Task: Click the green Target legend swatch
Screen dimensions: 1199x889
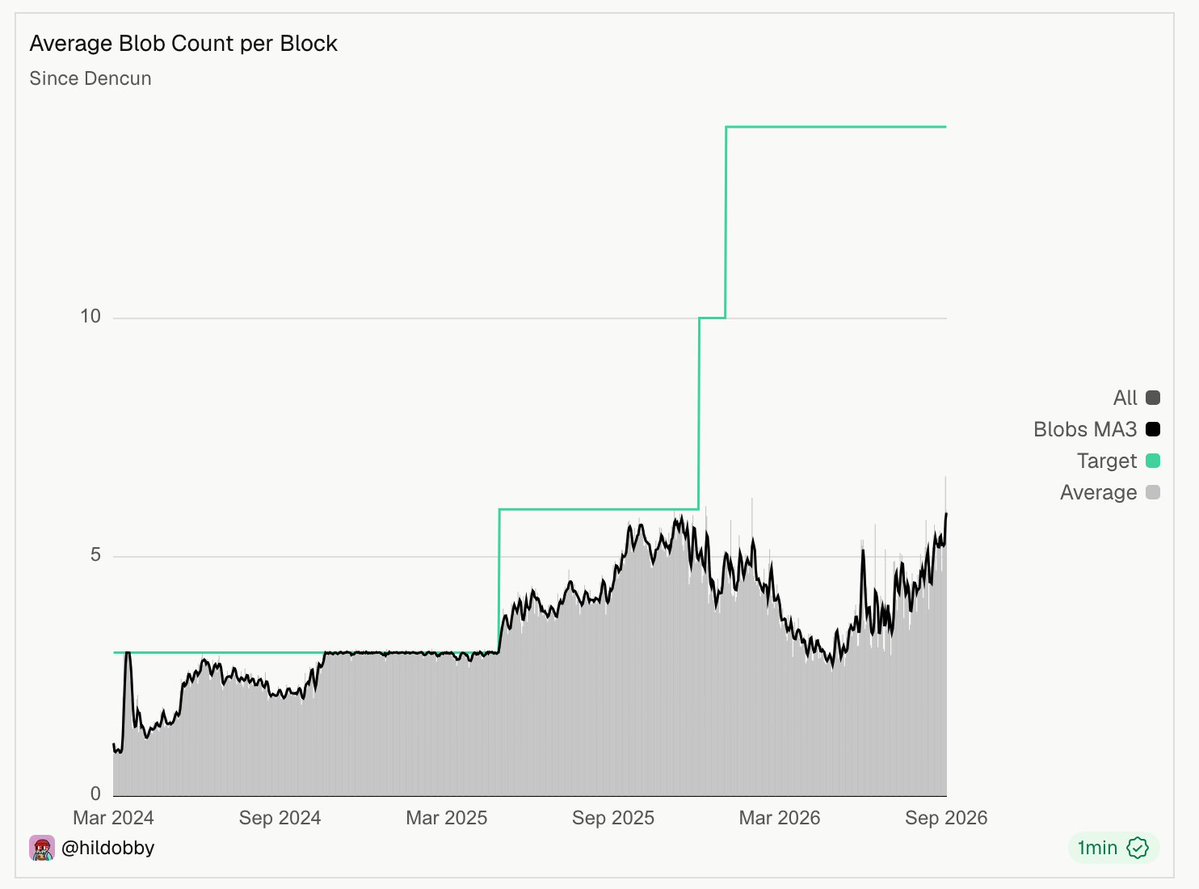Action: (1153, 461)
